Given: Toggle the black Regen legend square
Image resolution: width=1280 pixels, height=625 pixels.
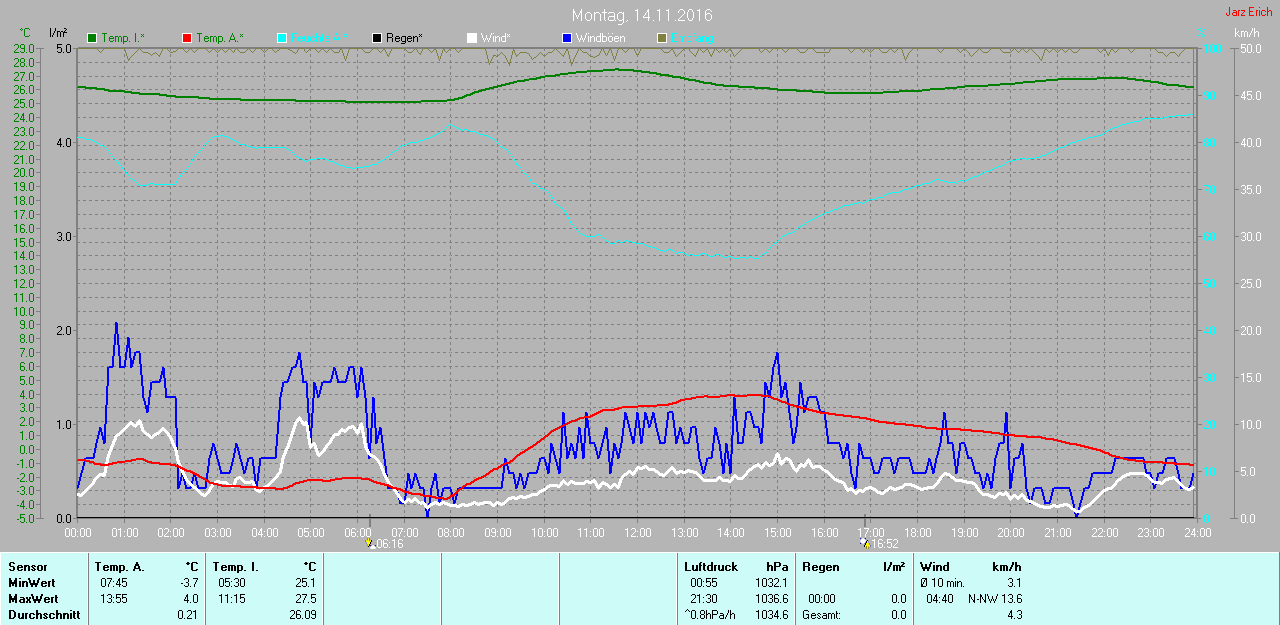Looking at the screenshot, I should pyautogui.click(x=377, y=38).
